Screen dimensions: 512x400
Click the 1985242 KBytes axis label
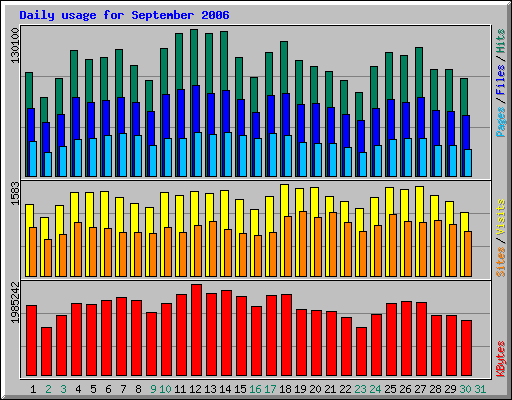(x=15, y=302)
